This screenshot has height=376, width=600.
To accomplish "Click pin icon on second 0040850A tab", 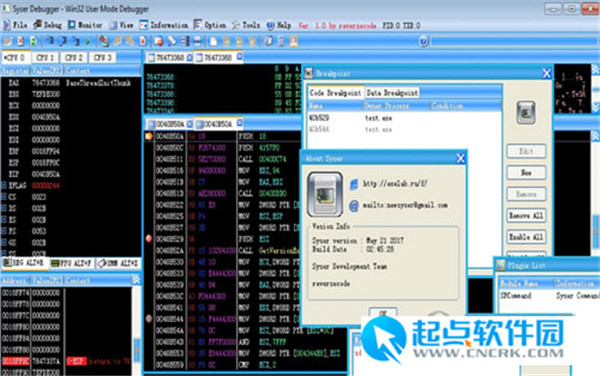I will pos(240,123).
